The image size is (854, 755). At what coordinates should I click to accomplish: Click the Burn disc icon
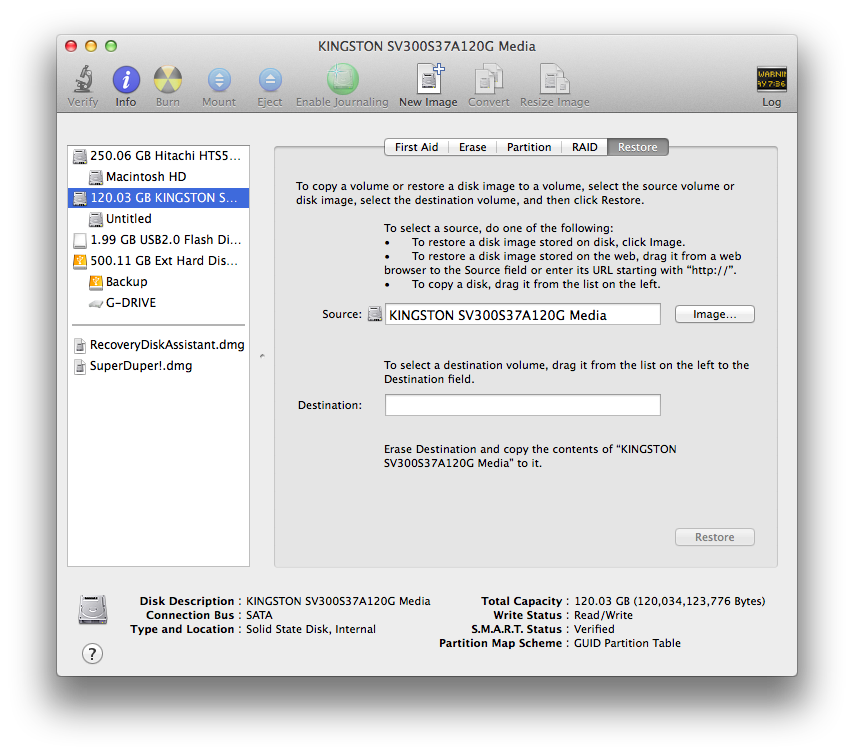click(x=168, y=80)
